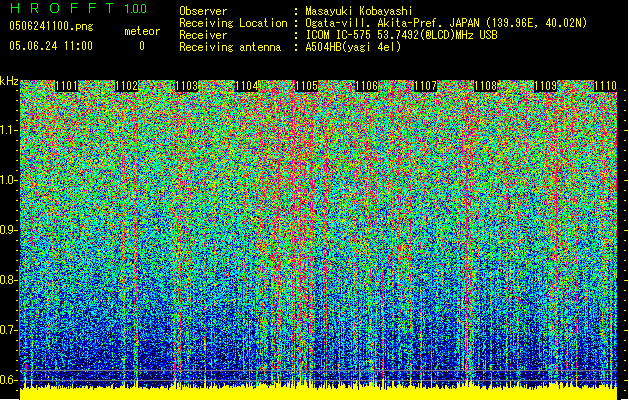Click the 1108 time marker
Screen dimensions: 629x400
pos(485,86)
